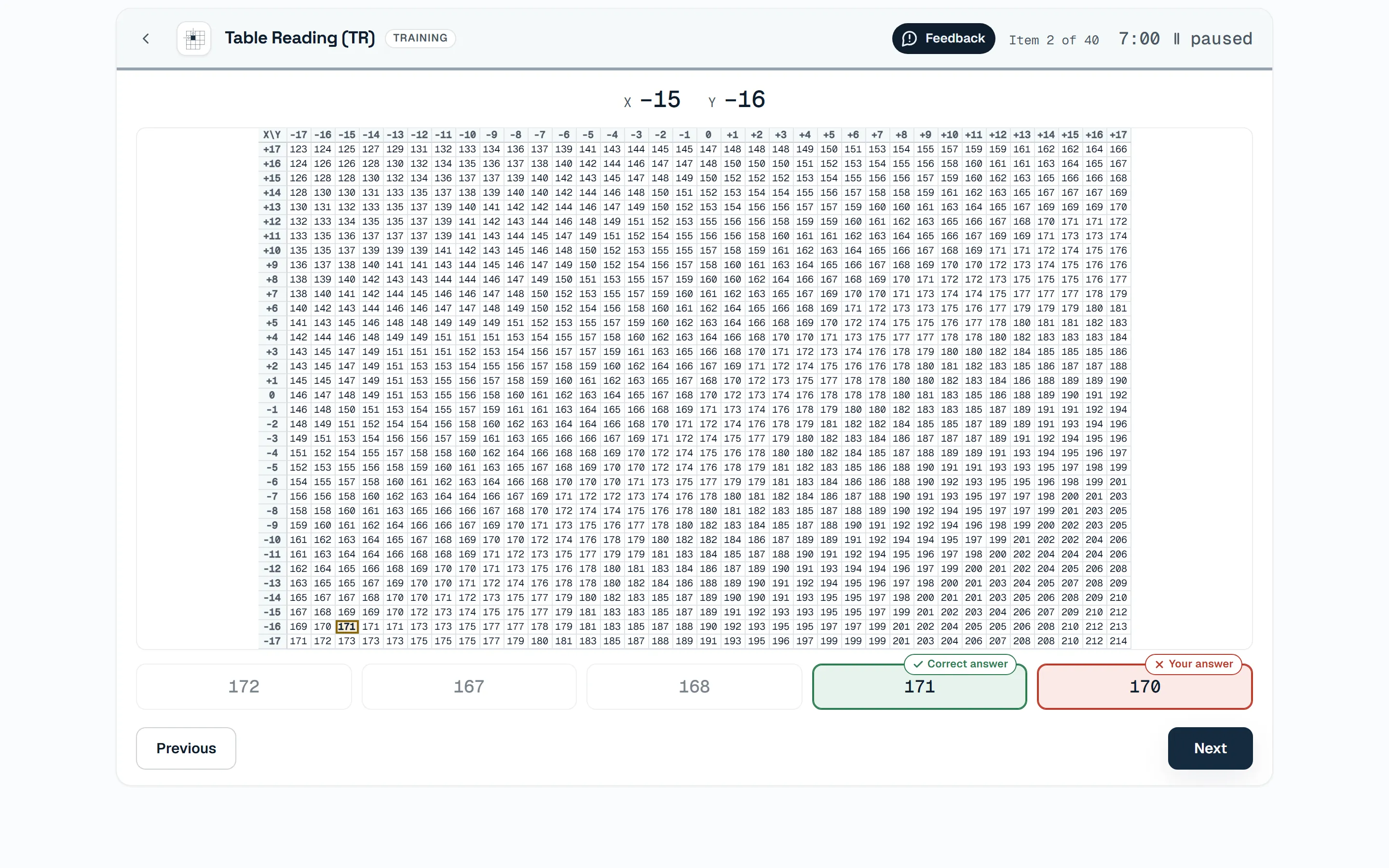The image size is (1389, 868).
Task: Click the 'Item 2 of 40' counter
Action: click(1054, 40)
